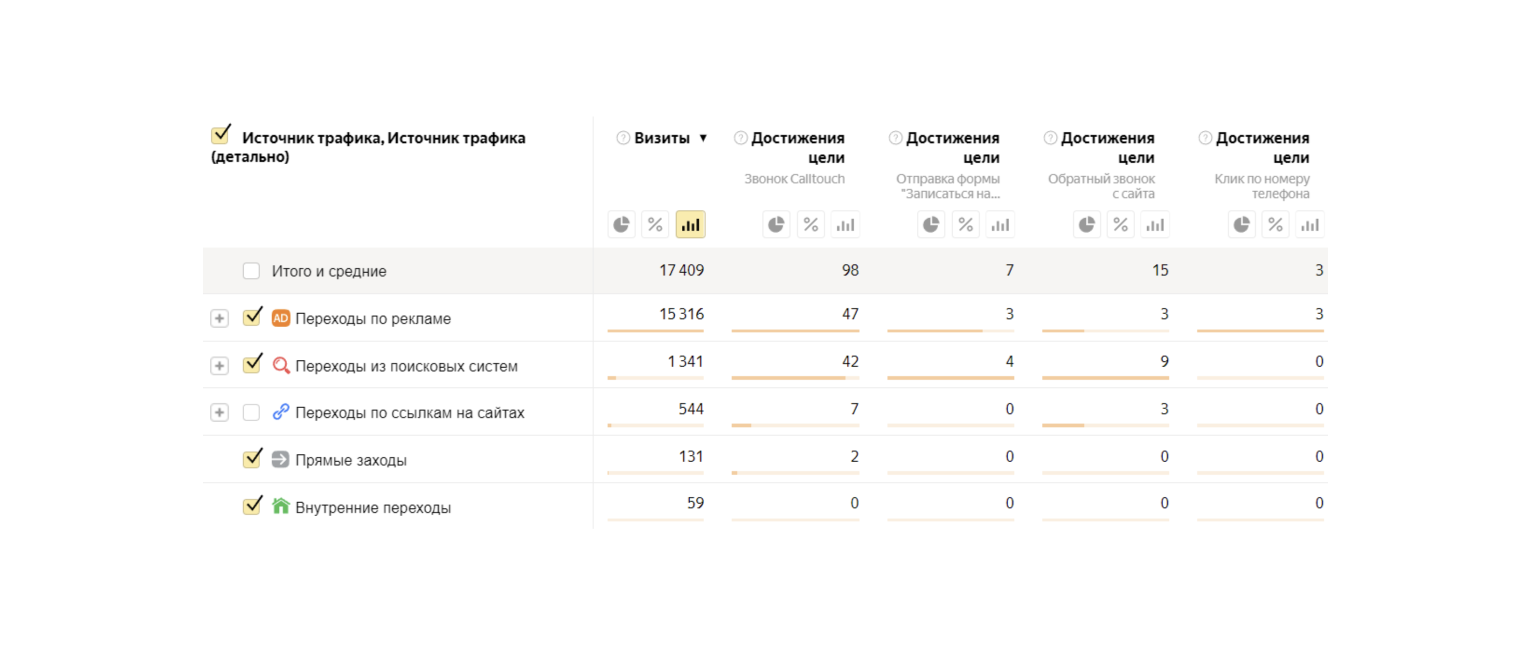Switch Визиты column to percent view

655,224
